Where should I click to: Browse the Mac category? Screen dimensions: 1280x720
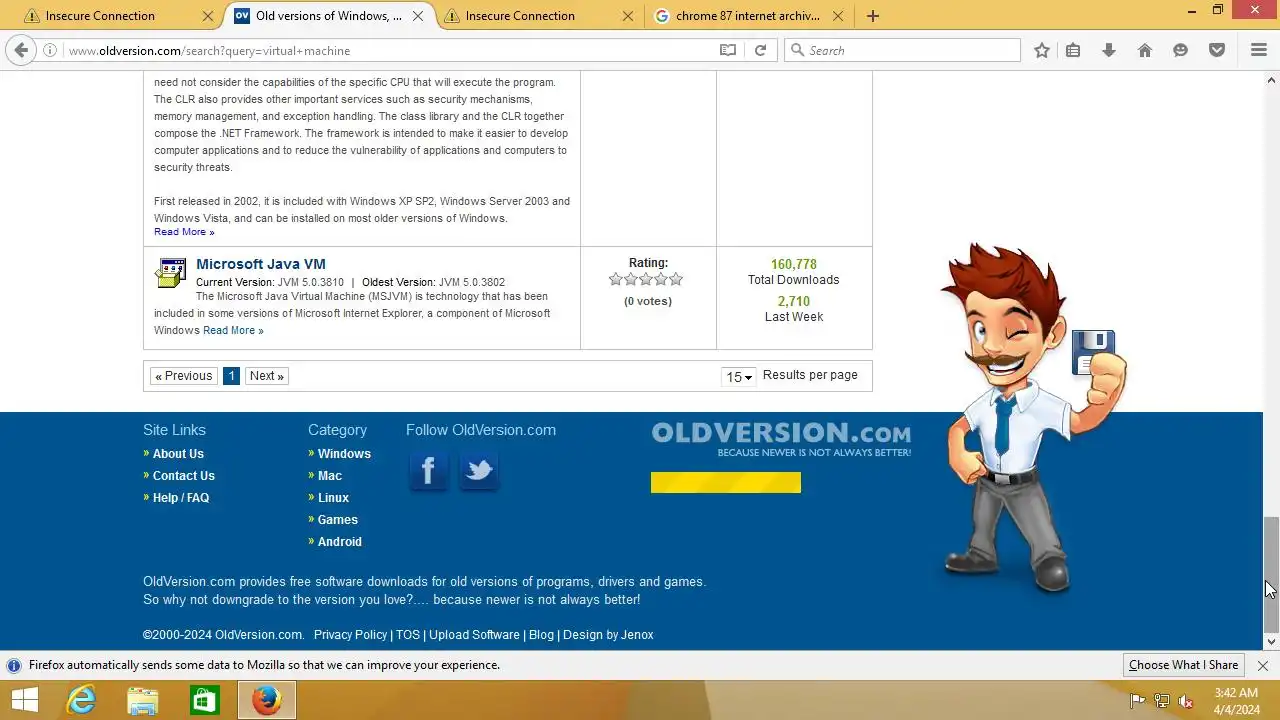(x=330, y=476)
